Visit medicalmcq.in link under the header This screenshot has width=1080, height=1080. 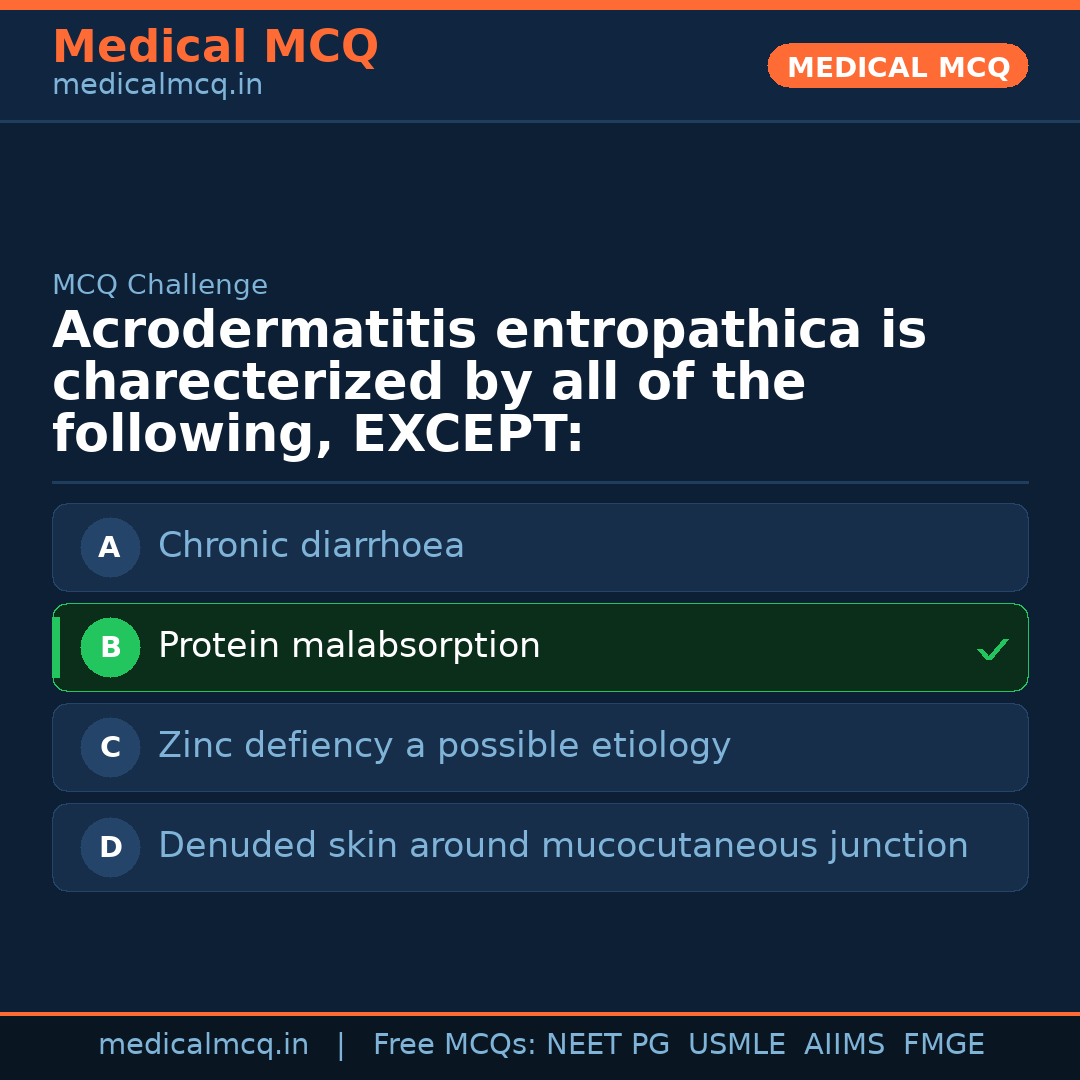pyautogui.click(x=157, y=86)
